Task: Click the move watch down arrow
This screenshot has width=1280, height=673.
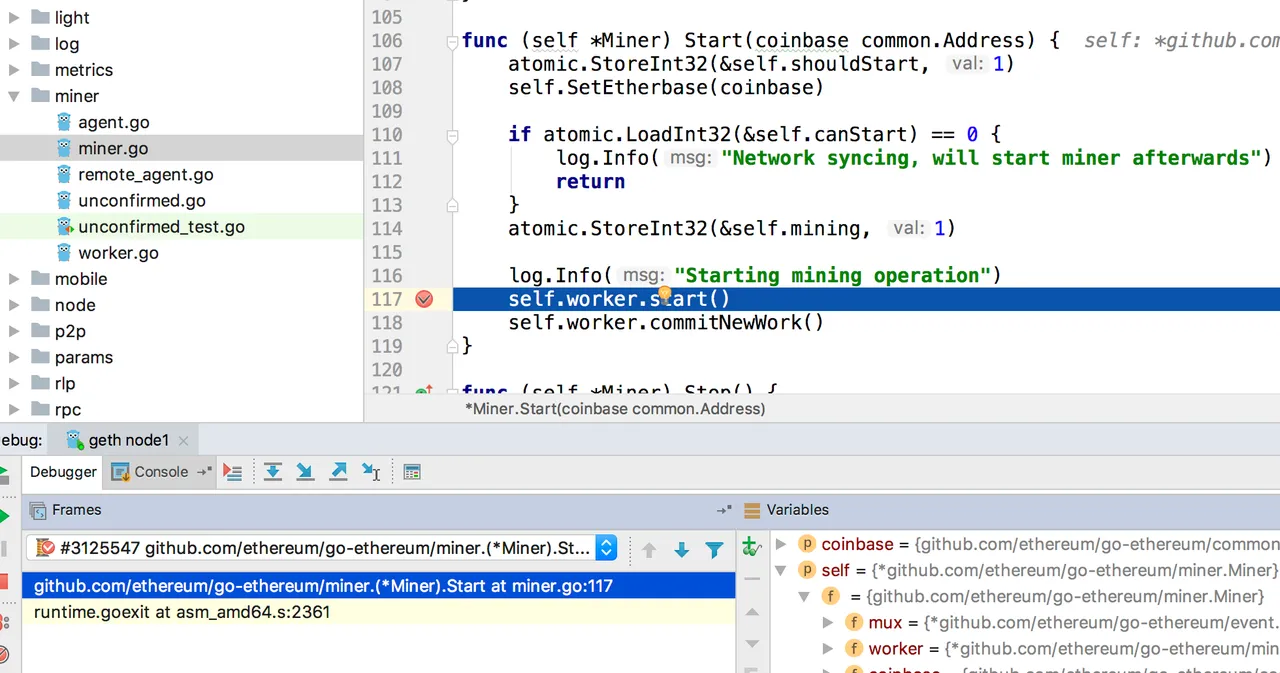Action: pyautogui.click(x=753, y=644)
